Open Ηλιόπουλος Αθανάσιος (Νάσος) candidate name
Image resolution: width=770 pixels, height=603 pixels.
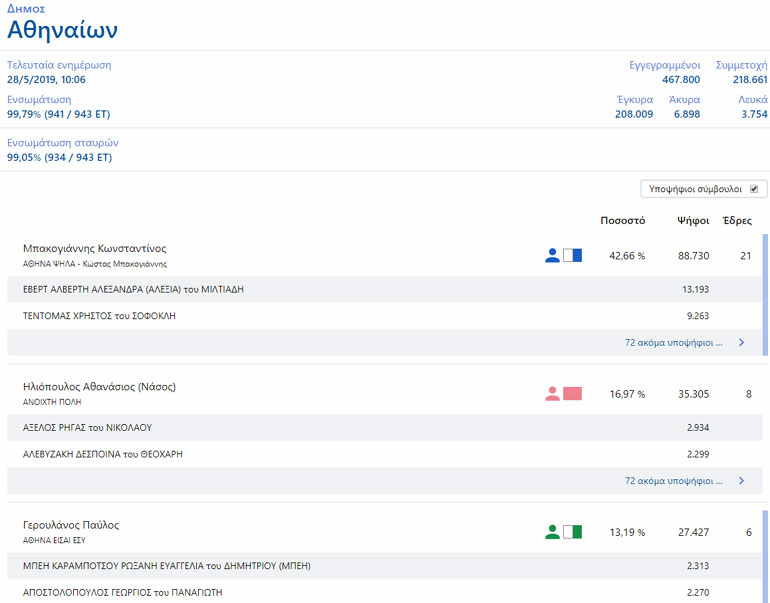99,386
